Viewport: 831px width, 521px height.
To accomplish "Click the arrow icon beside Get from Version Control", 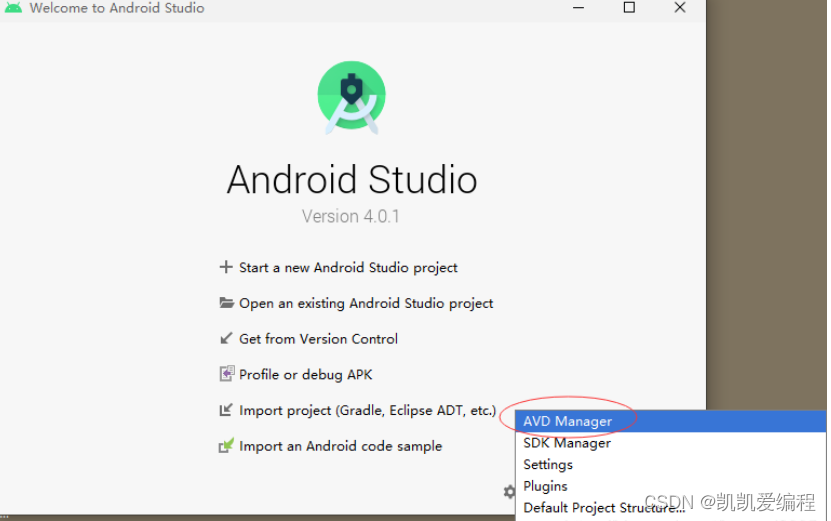I will pyautogui.click(x=226, y=338).
